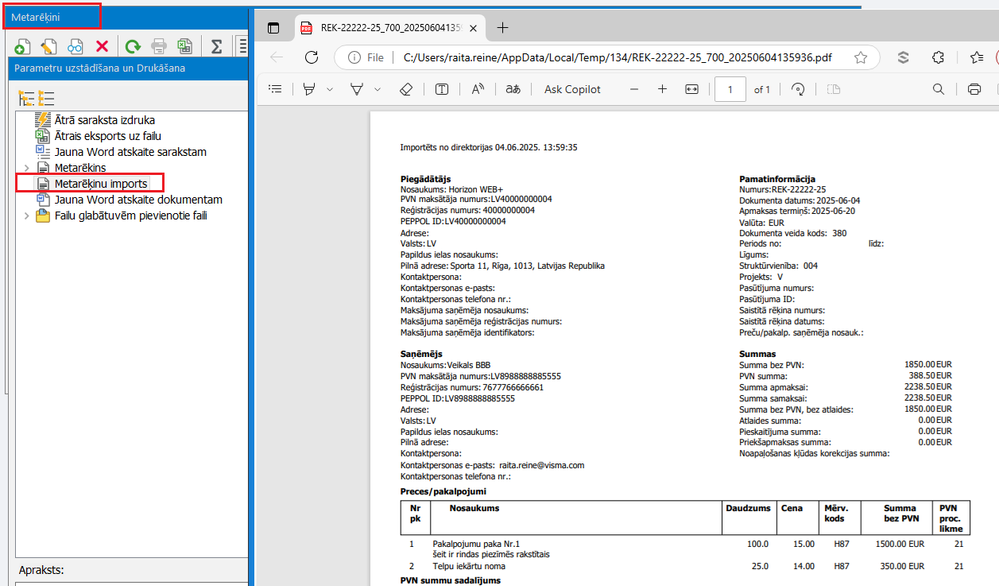Click the collapse-all tree list icon
This screenshot has width=999, height=586.
point(46,98)
